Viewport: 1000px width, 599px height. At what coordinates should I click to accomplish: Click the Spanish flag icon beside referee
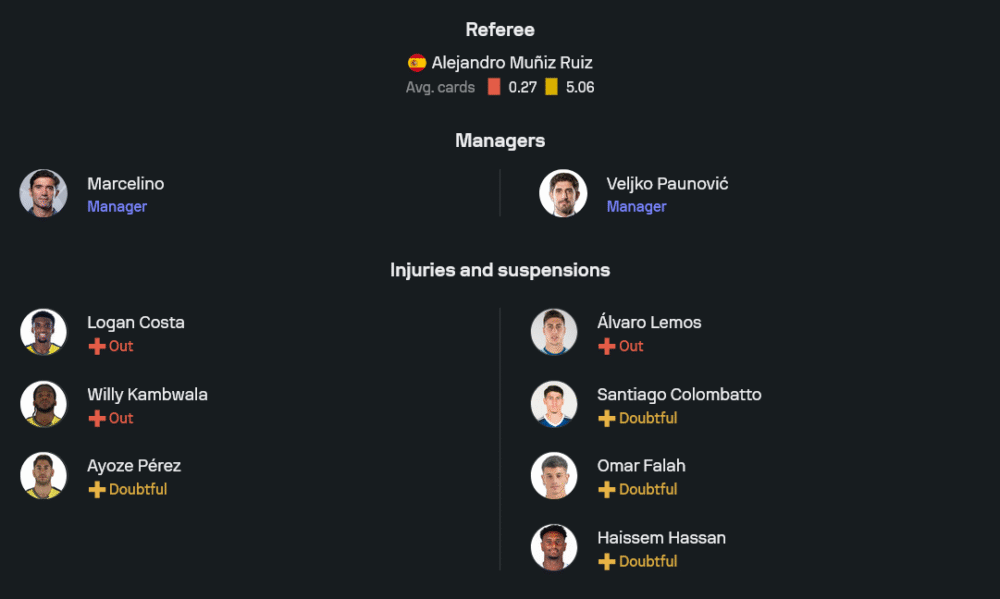(x=417, y=63)
